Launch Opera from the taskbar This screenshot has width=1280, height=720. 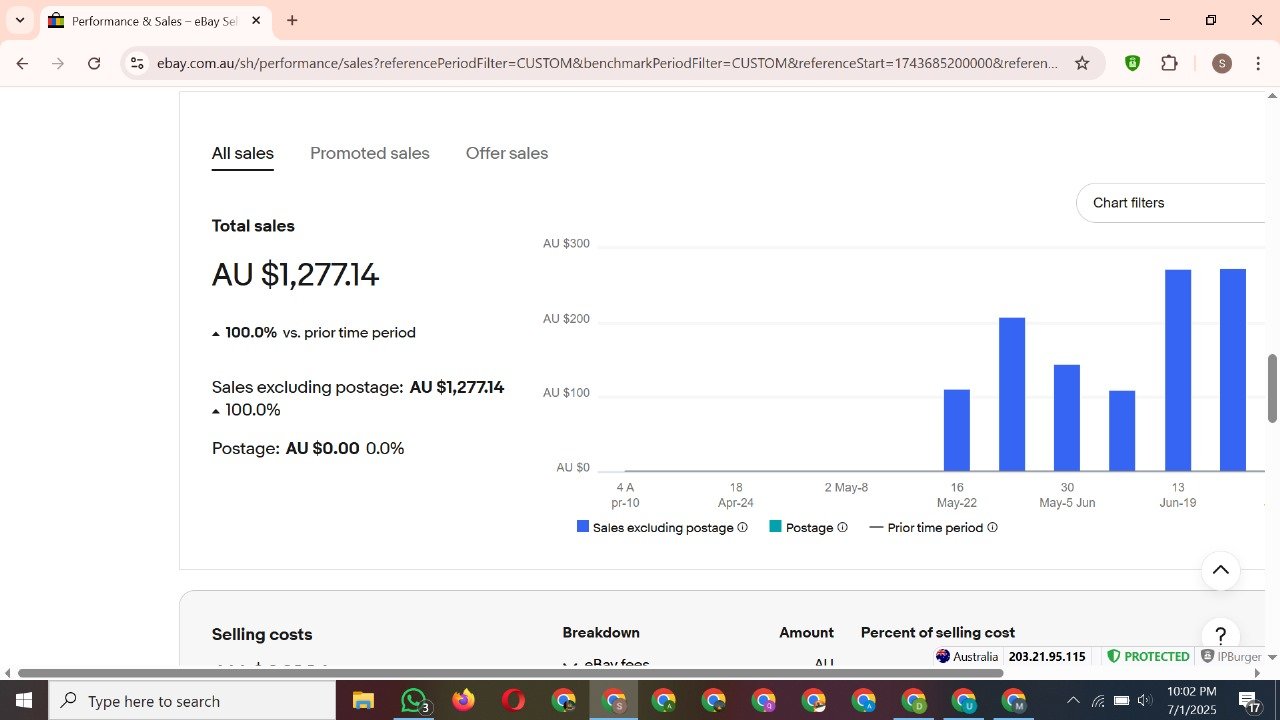[513, 700]
